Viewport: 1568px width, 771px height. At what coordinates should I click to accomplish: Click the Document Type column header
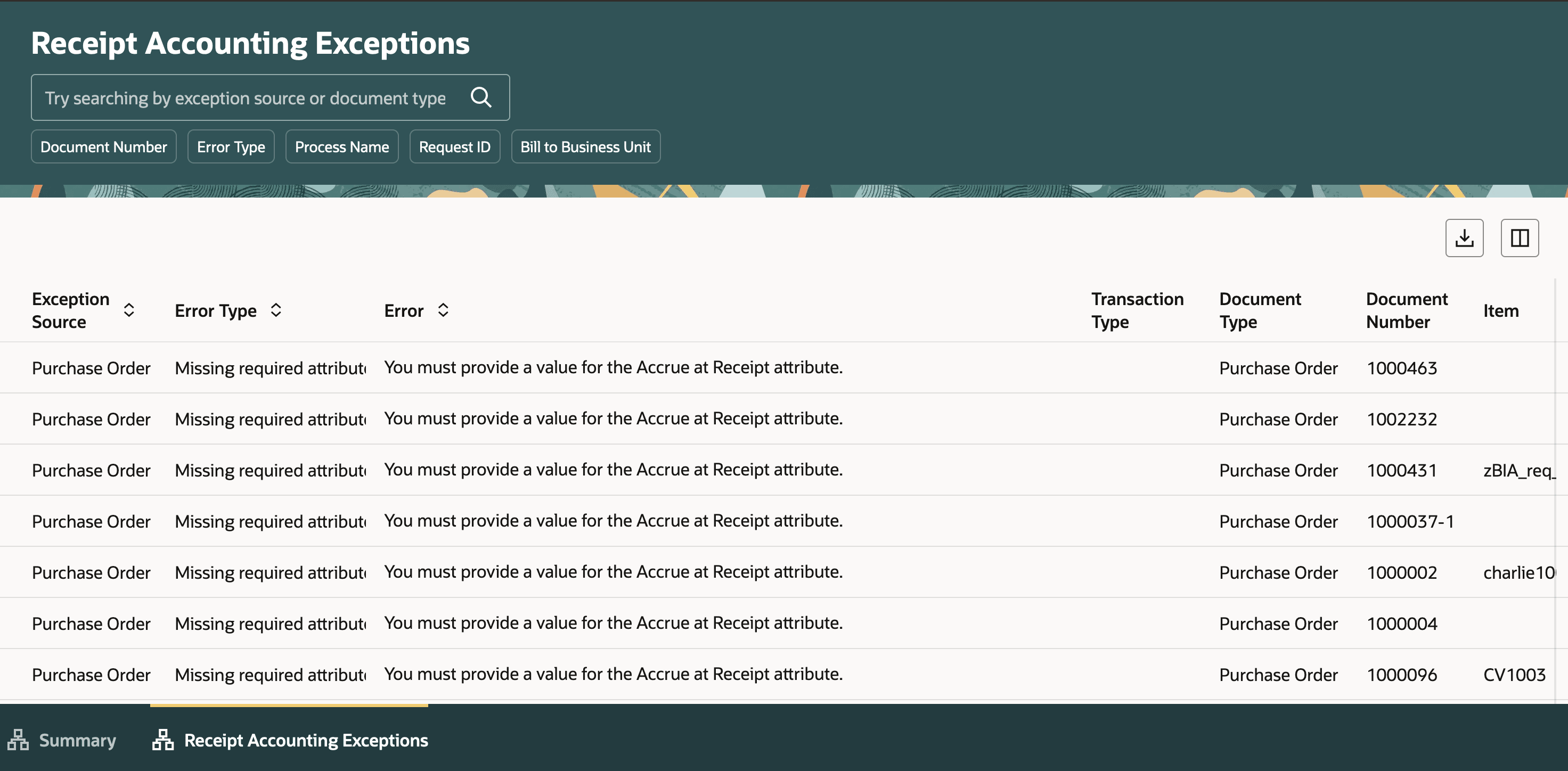pos(1260,310)
